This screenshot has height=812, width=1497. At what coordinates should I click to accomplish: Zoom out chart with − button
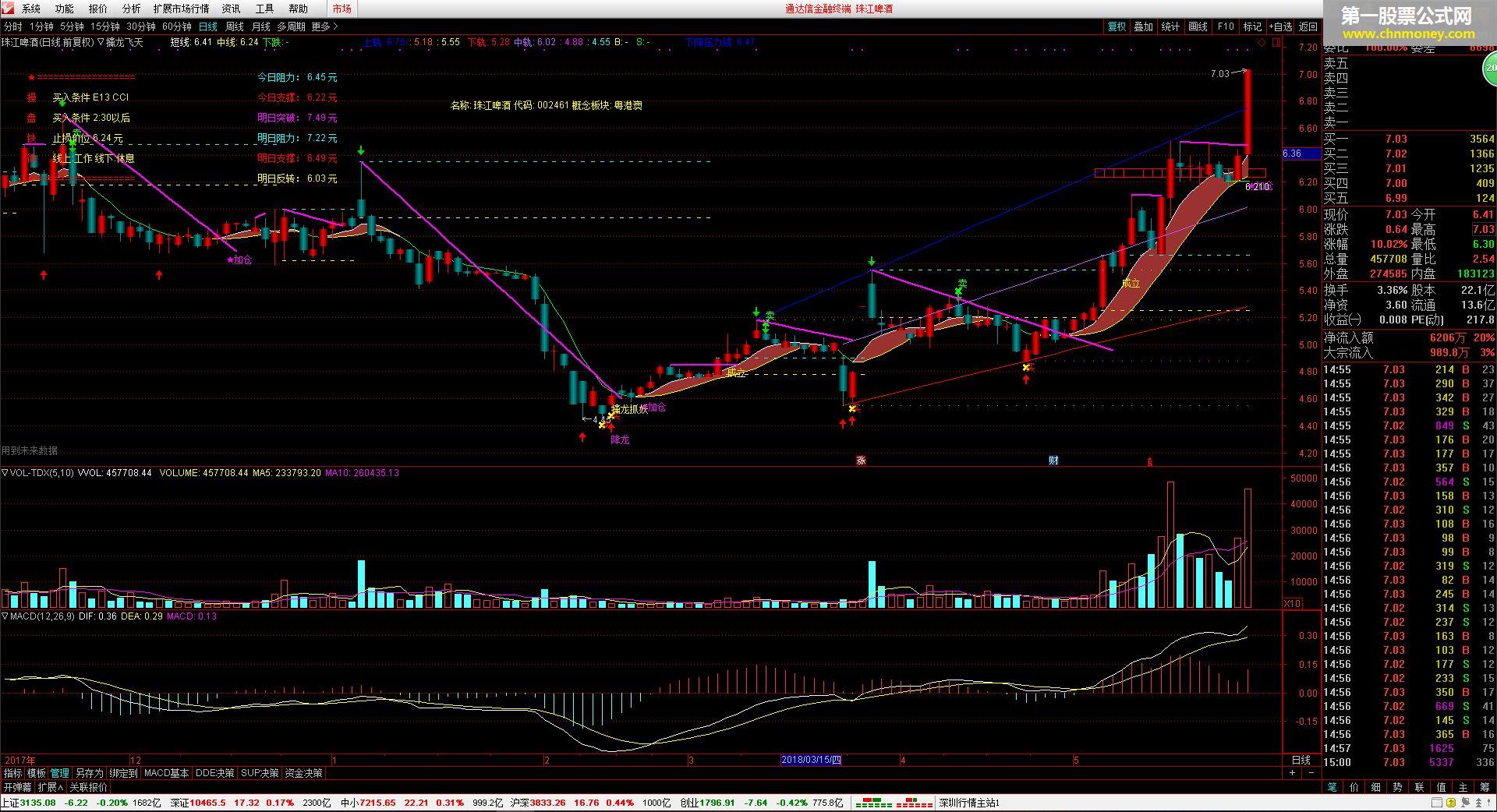coord(1311,773)
